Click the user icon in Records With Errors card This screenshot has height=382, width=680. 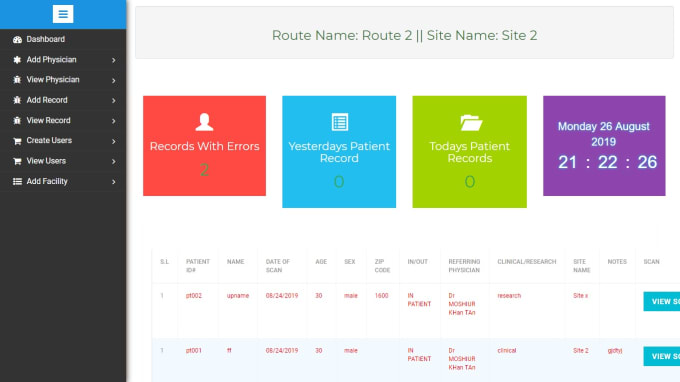[204, 122]
